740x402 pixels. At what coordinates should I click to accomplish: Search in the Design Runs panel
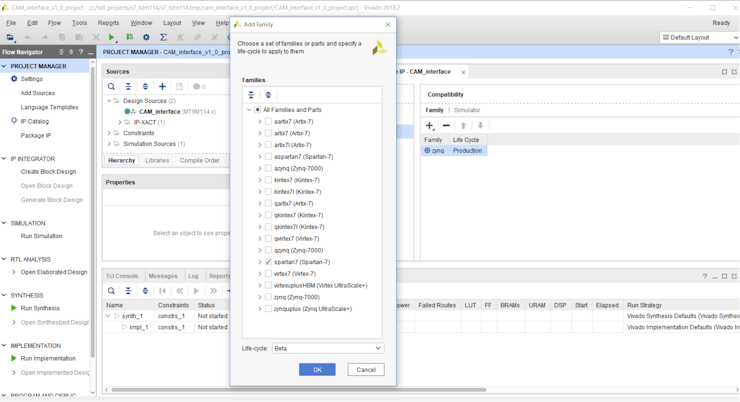111,291
